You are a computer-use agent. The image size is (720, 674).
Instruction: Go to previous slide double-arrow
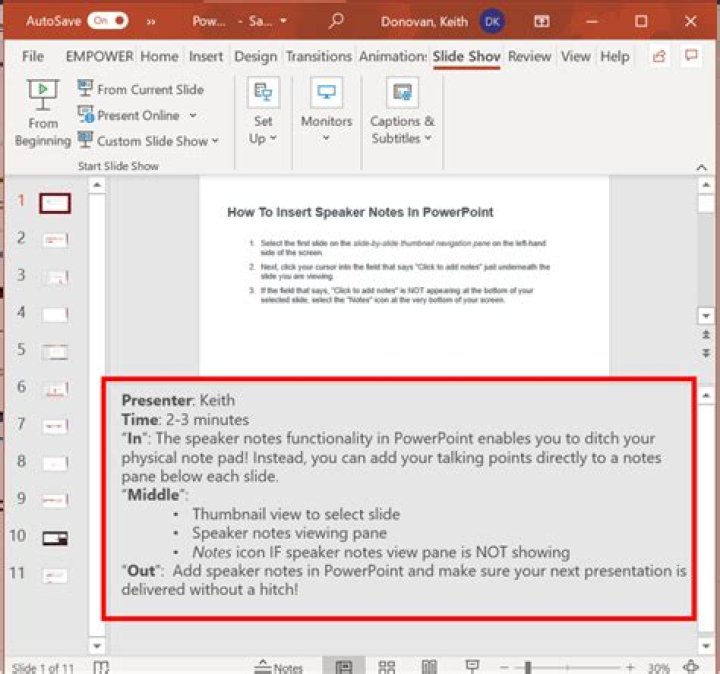pos(706,335)
